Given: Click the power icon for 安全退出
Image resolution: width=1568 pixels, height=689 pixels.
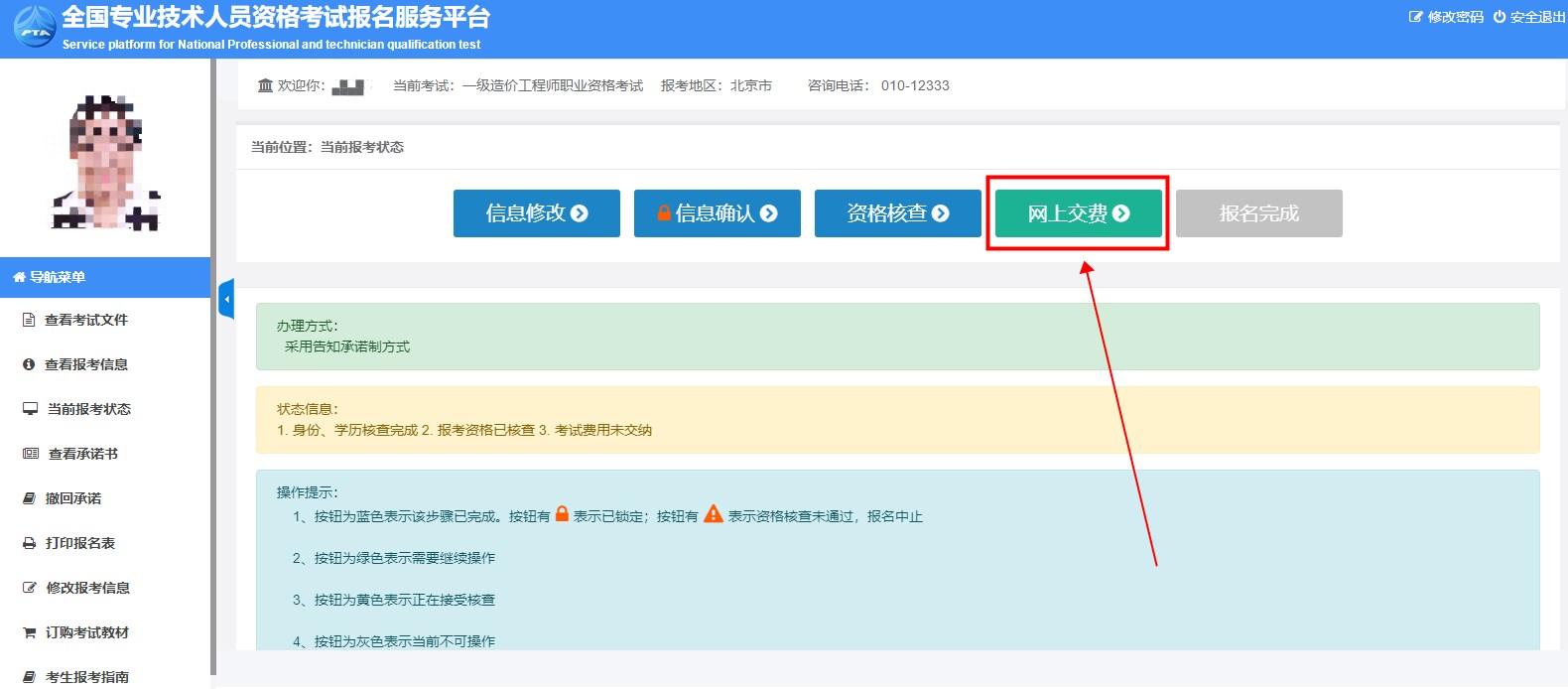Looking at the screenshot, I should (x=1499, y=17).
